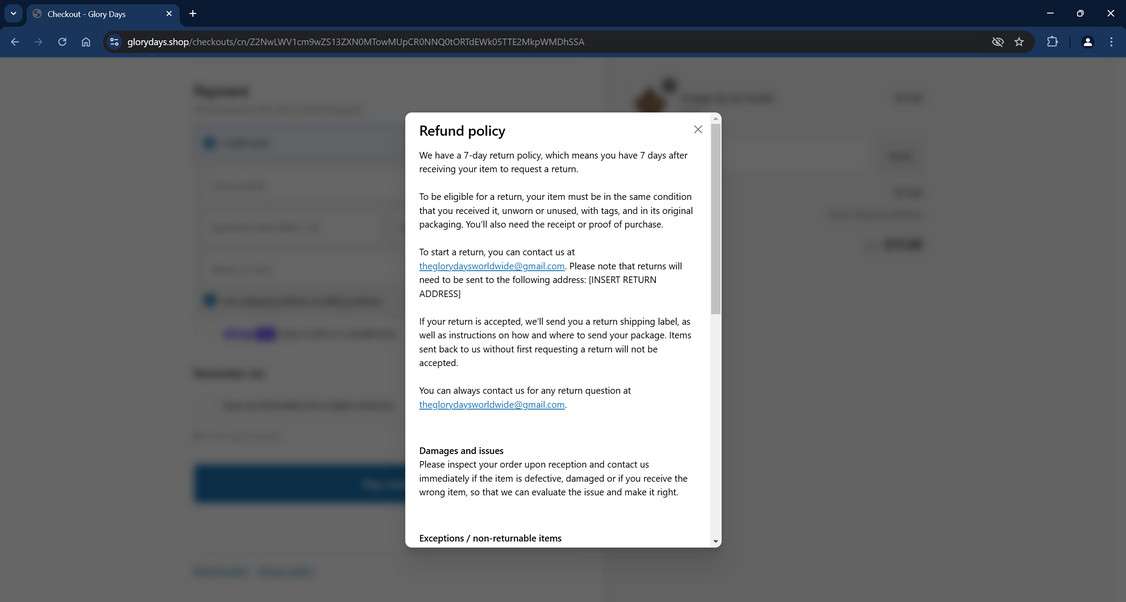Open the Extensions puzzle icon

[x=1052, y=42]
